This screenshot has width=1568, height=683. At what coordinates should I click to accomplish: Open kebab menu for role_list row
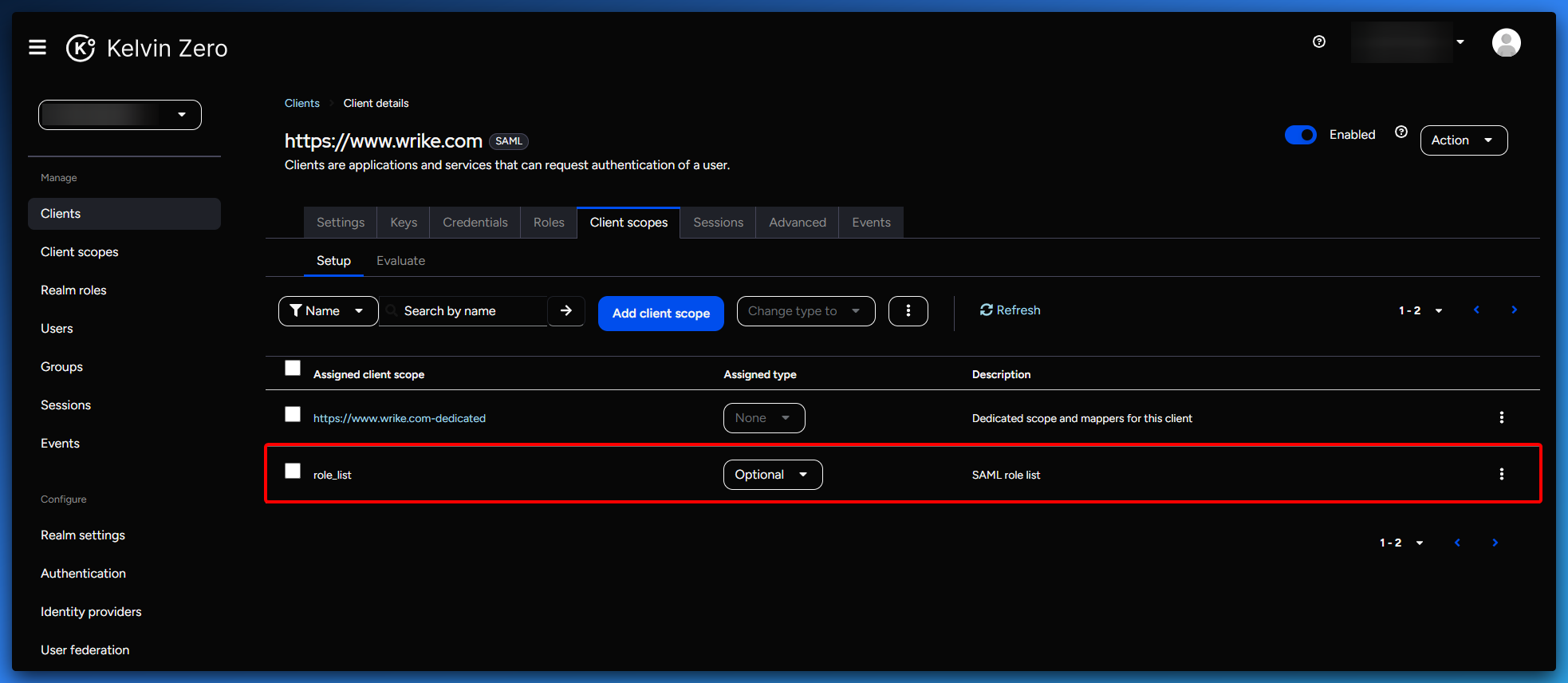coord(1502,474)
